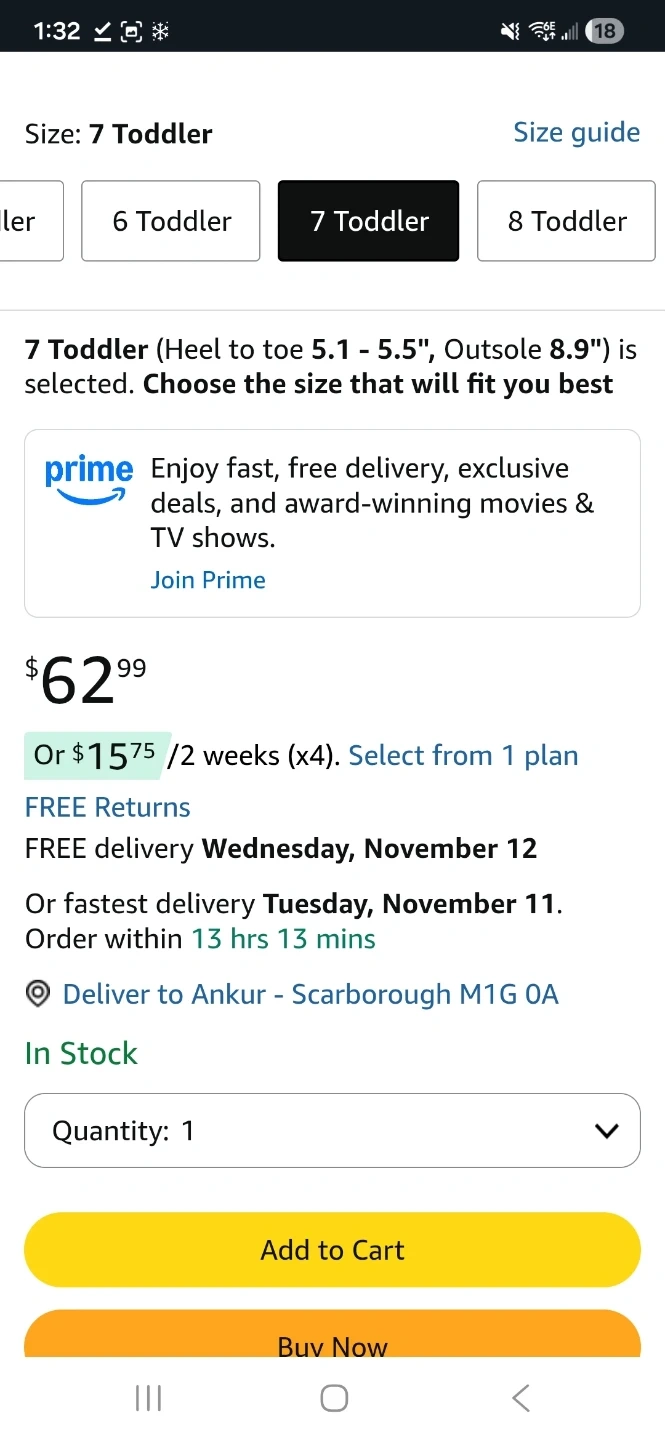The height and width of the screenshot is (1440, 665).
Task: Tap the Quantity dropdown chevron arrow
Action: coord(606,1131)
